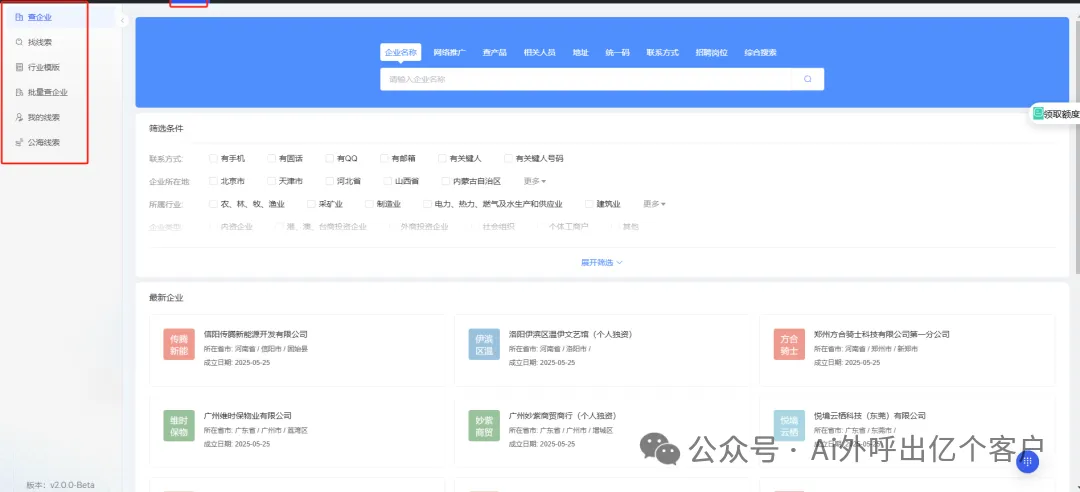Screen dimensions: 1080x492
Task: Click the 维时保物 company logo
Action: [x=179, y=426]
